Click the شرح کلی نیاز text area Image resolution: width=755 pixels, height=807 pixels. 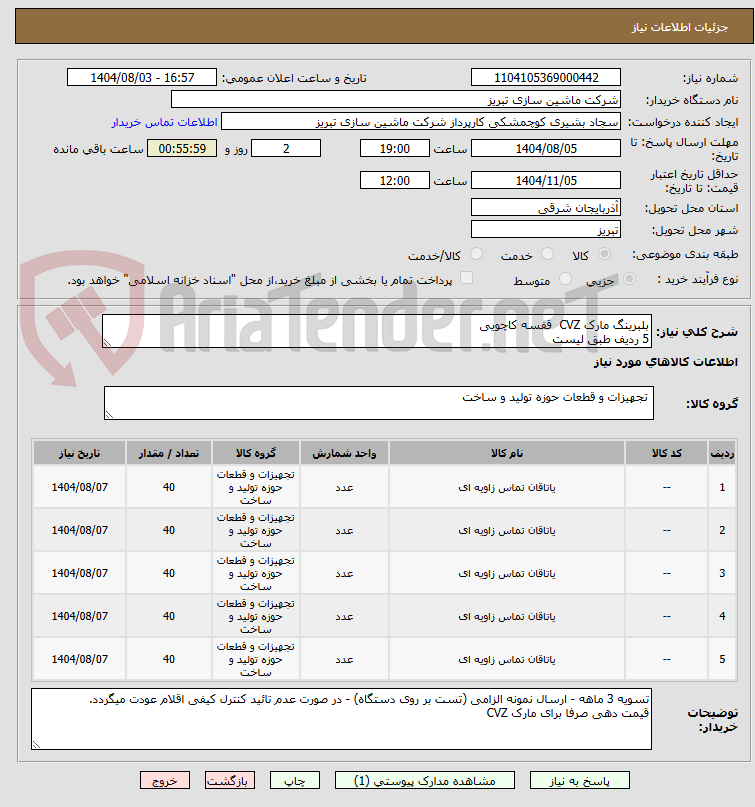[x=377, y=331]
